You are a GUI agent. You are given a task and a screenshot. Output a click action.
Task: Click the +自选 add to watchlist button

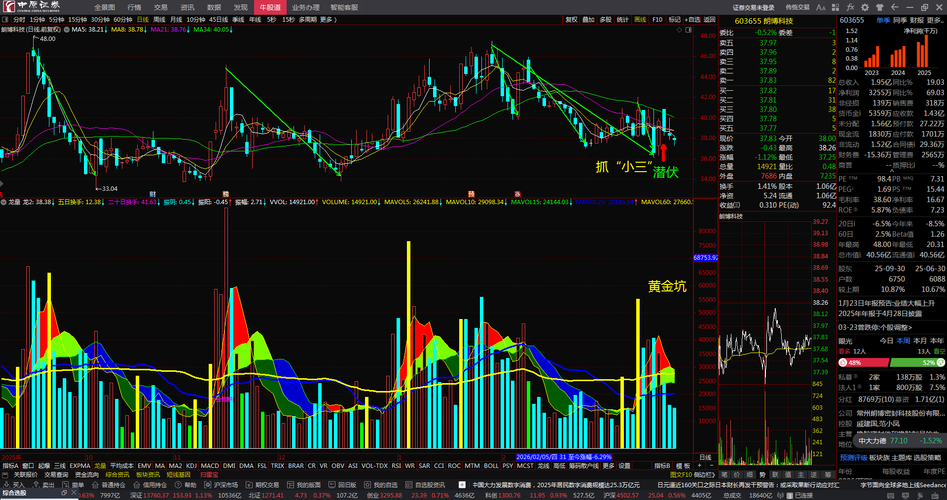pos(692,19)
